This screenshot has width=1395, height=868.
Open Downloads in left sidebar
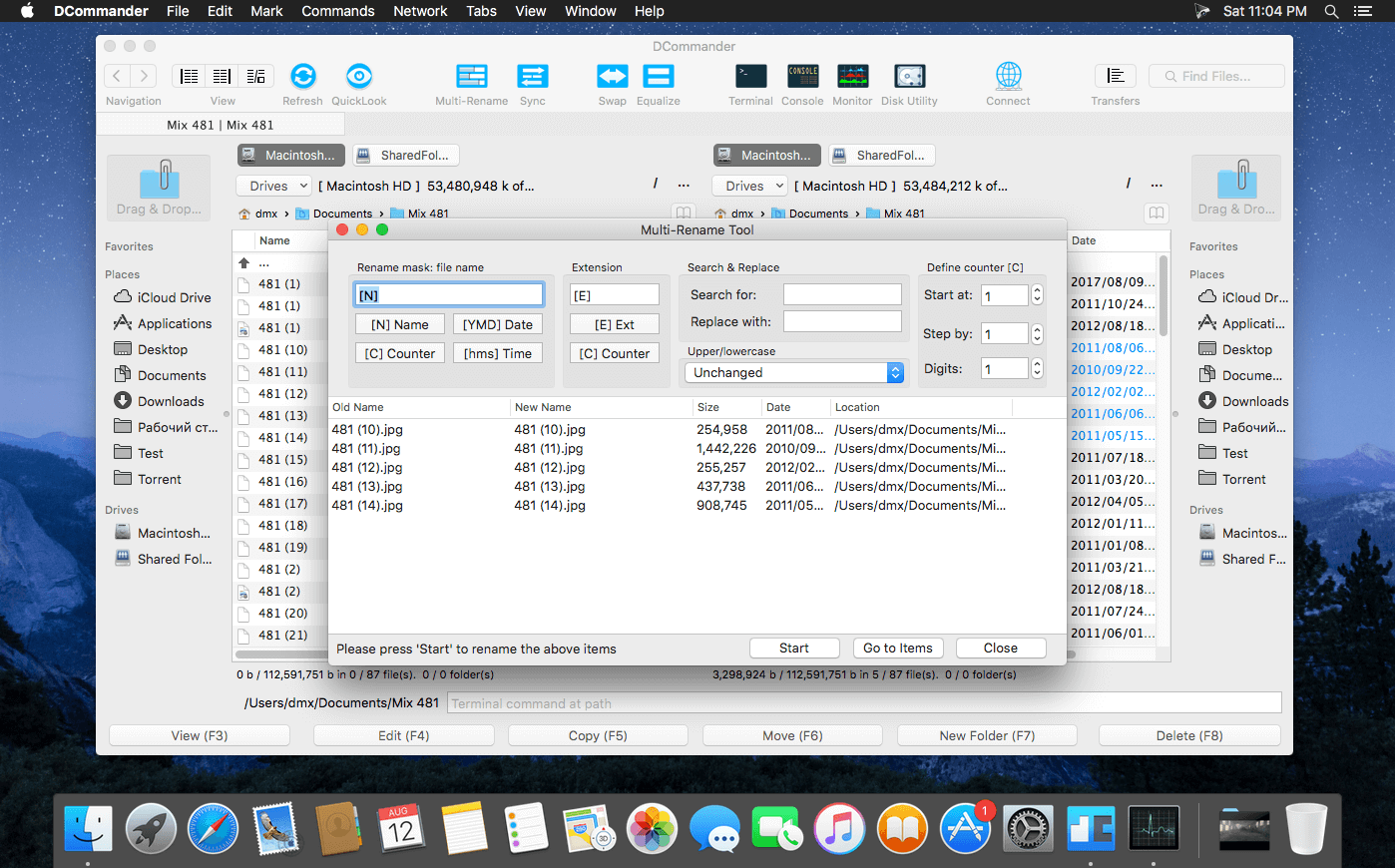coord(160,401)
